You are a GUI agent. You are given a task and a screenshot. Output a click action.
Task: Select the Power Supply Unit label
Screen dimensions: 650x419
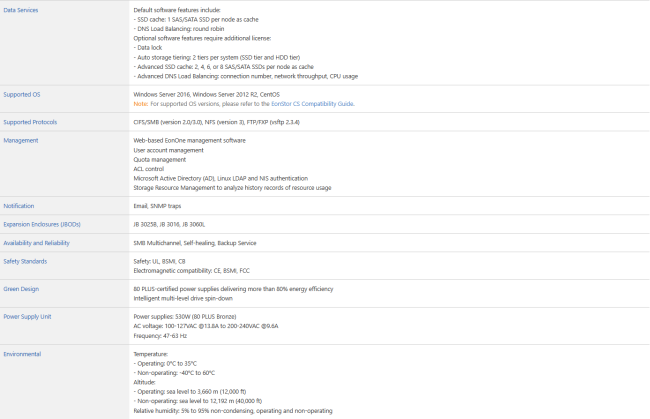(x=27, y=317)
